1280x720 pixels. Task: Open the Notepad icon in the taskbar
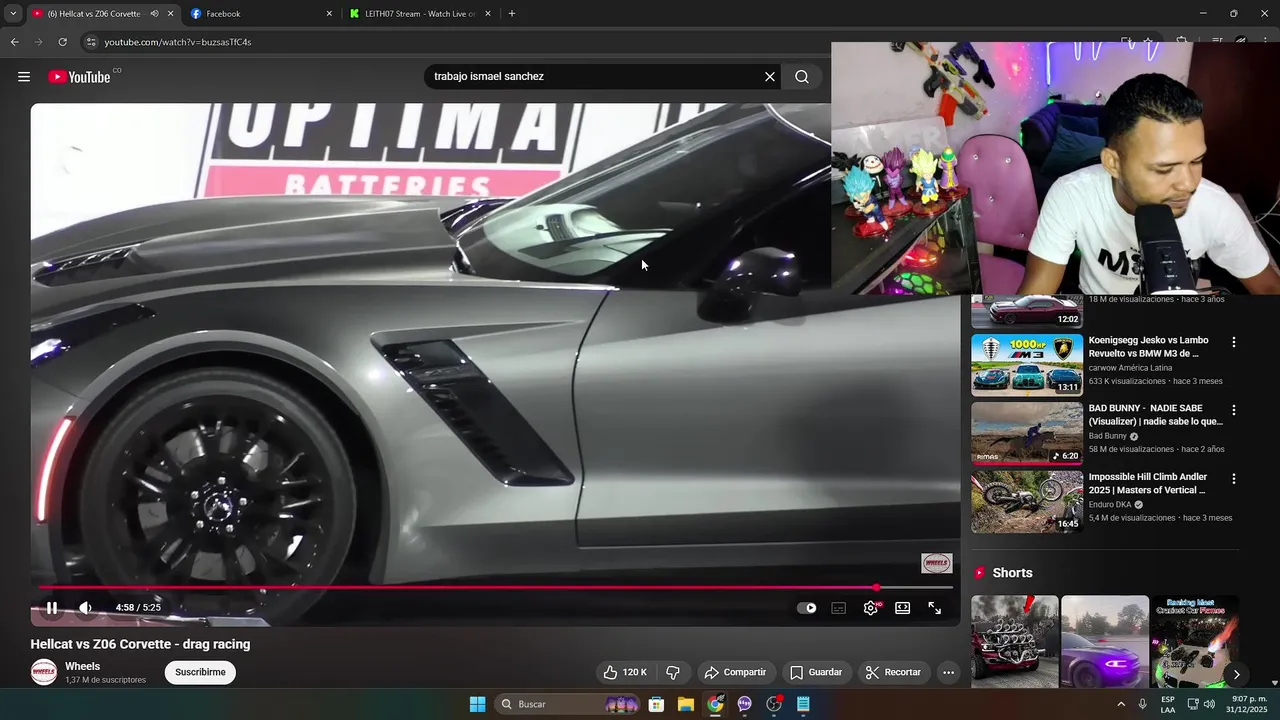click(x=803, y=704)
